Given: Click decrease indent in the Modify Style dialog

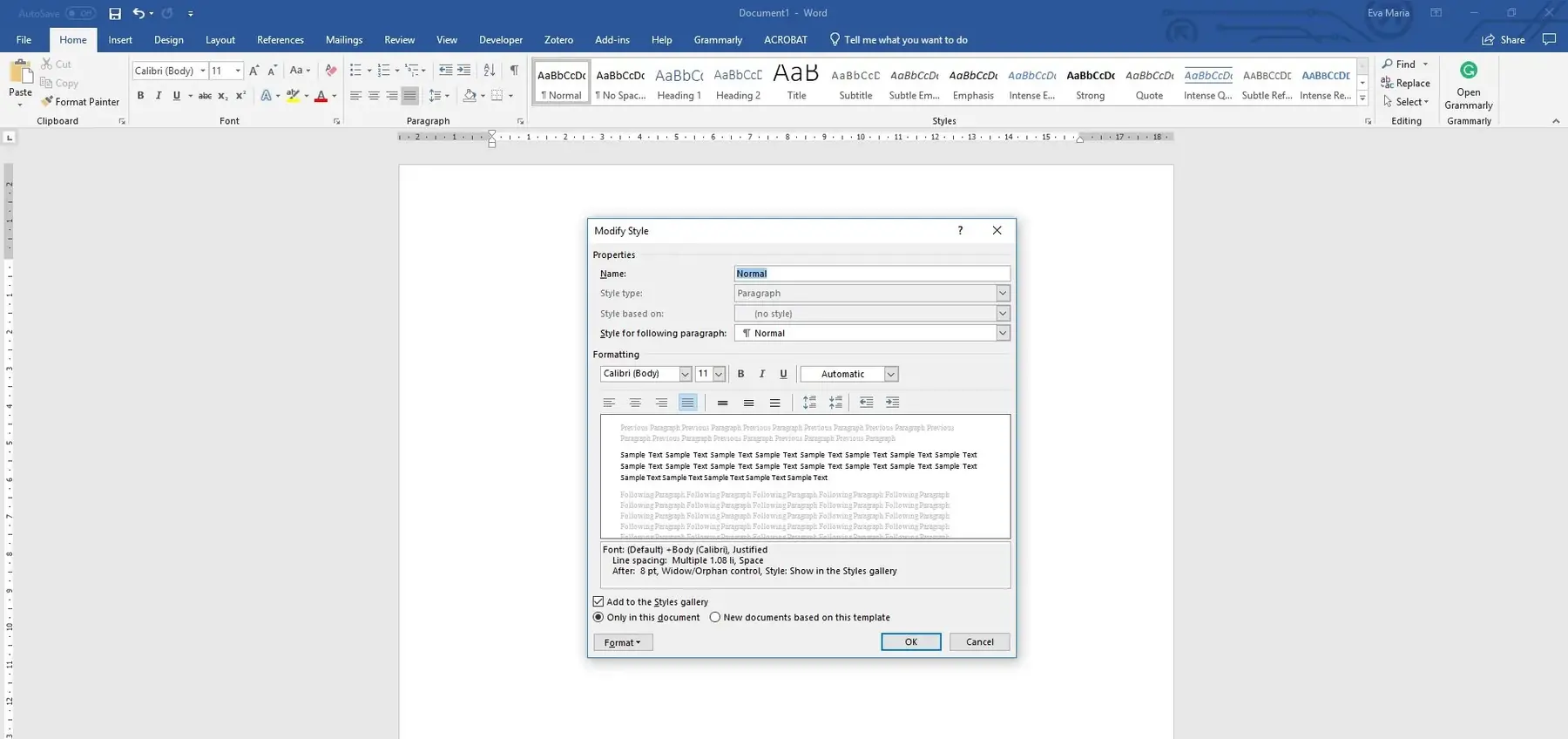Looking at the screenshot, I should pos(866,403).
